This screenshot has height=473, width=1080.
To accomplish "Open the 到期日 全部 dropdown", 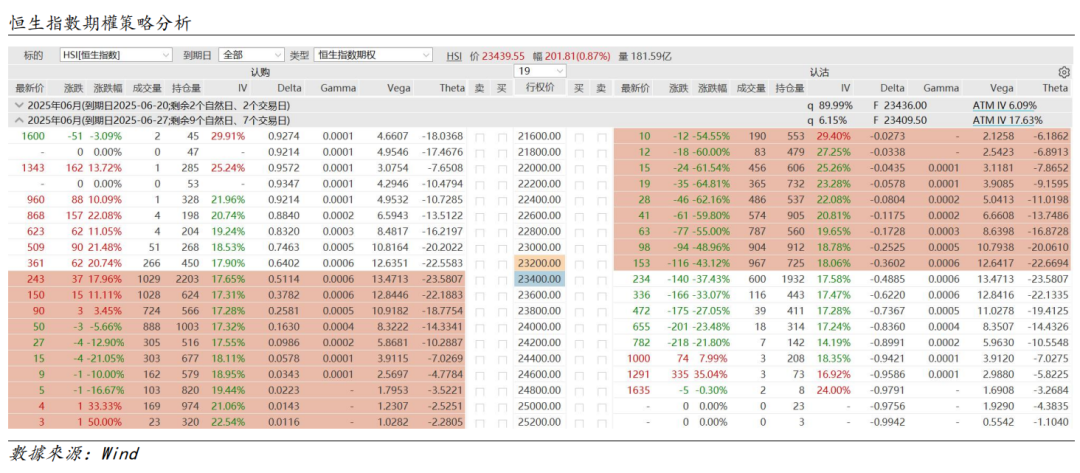I will (x=251, y=55).
